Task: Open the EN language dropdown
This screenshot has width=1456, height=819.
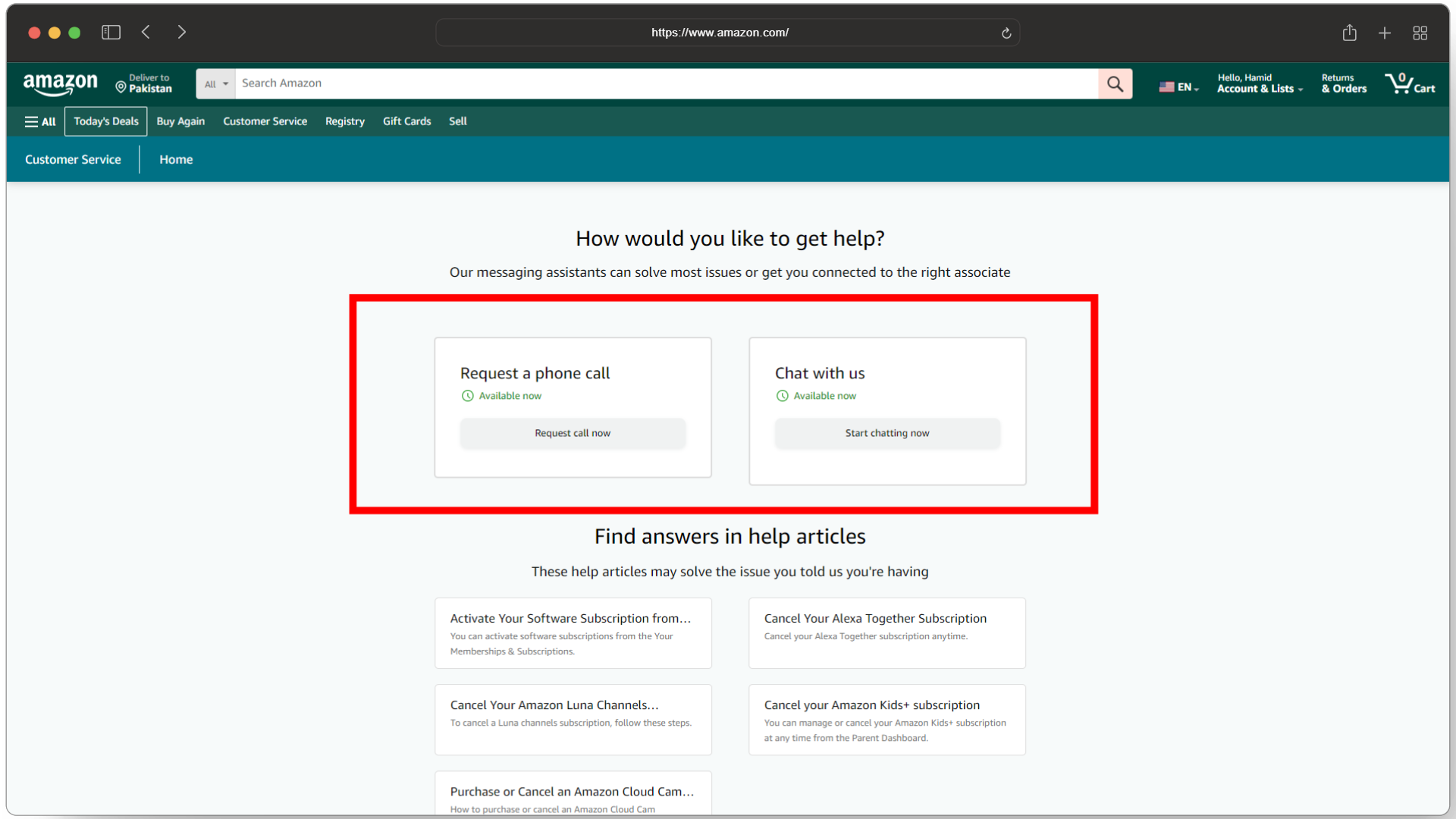Action: pos(1178,87)
